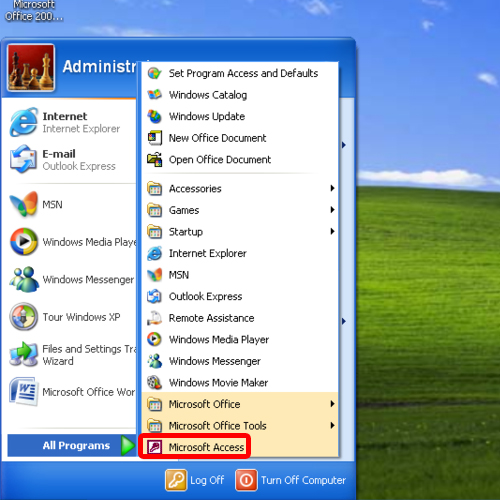Click the Games folder icon
This screenshot has width=500, height=500.
tap(155, 210)
